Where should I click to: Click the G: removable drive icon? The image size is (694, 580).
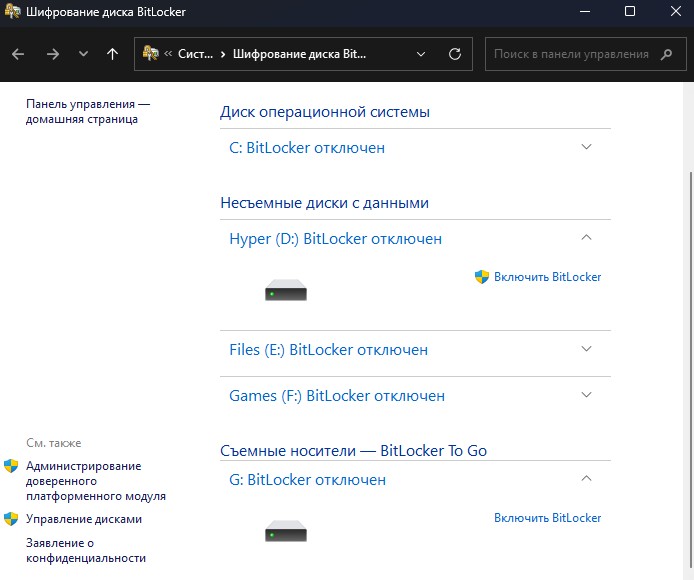[x=286, y=531]
